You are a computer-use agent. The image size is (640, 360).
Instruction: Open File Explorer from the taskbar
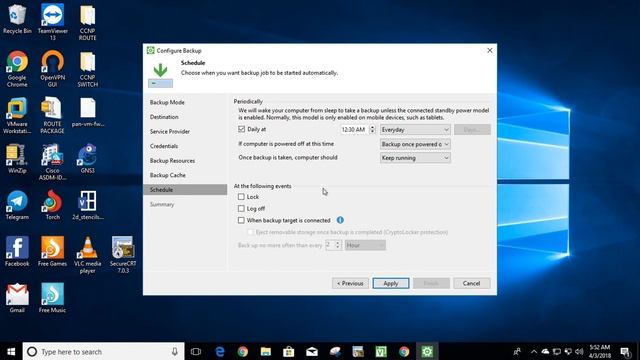tap(266, 351)
